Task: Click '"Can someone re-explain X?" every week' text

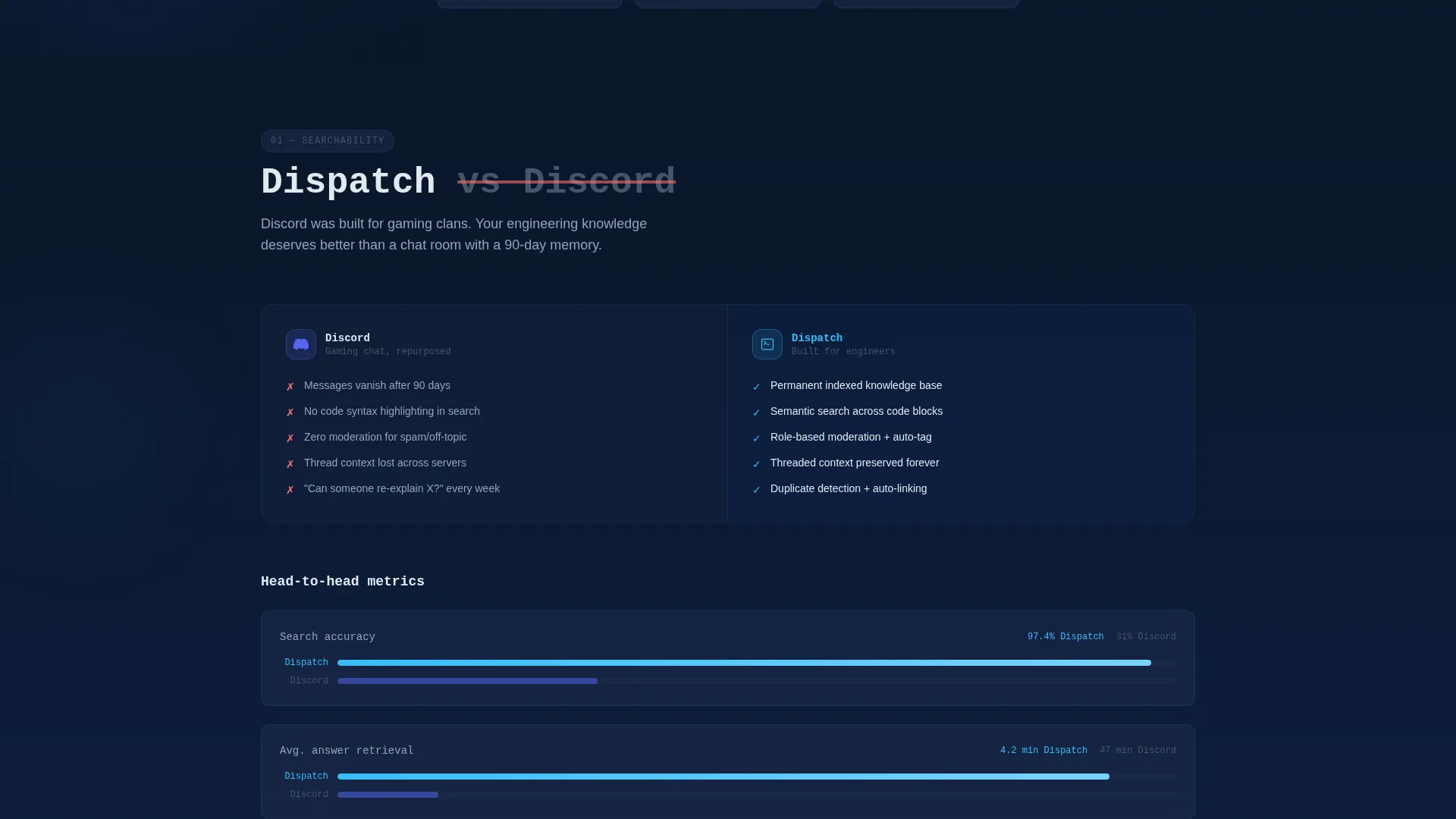Action: pos(402,488)
